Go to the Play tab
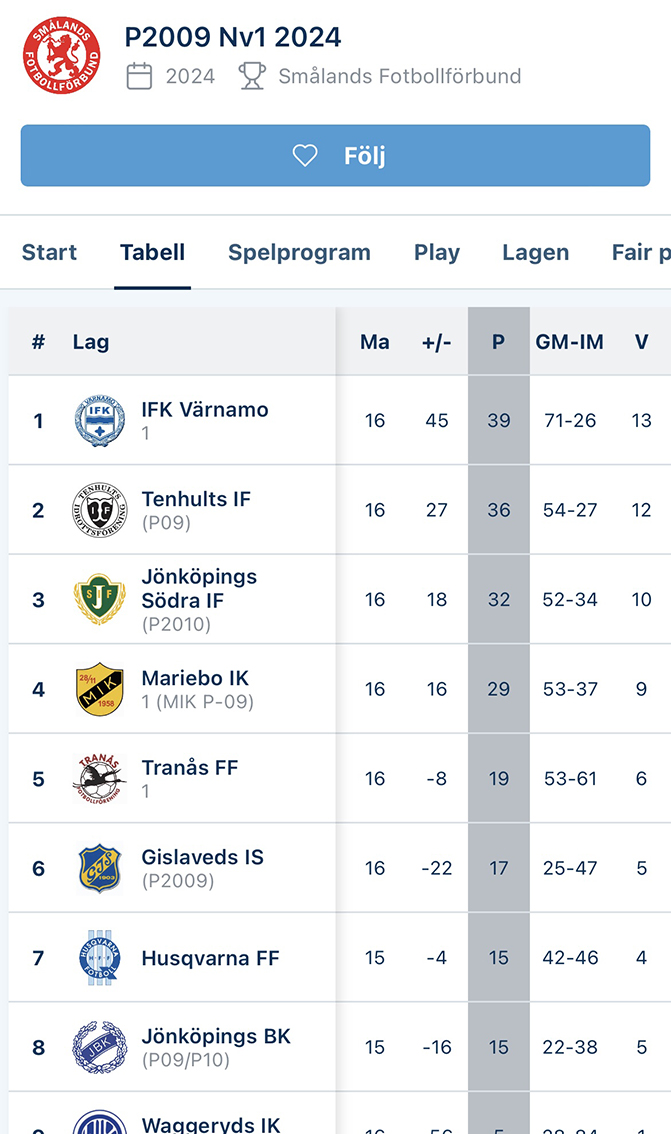Screen dimensions: 671x1134 pos(437,253)
